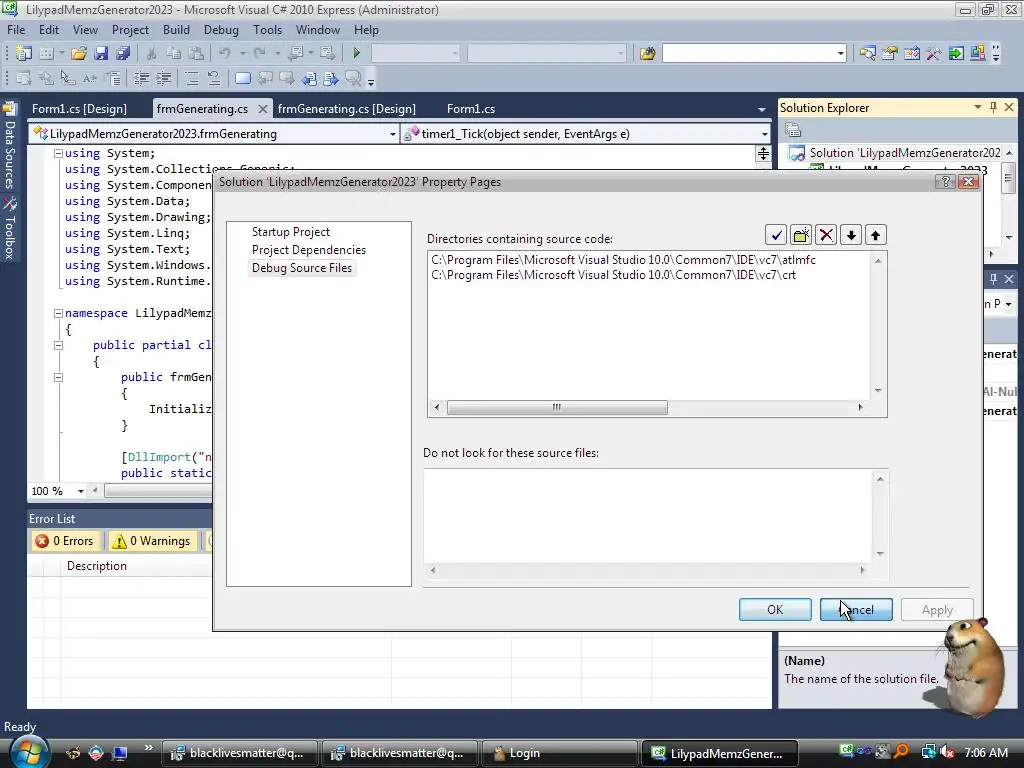The width and height of the screenshot is (1024, 768).
Task: Click the Decrease Line Indent icon
Action: tap(141, 78)
